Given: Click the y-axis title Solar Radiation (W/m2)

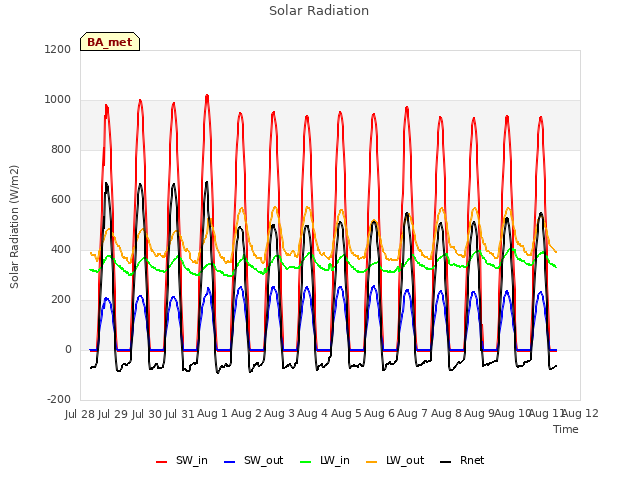Looking at the screenshot, I should point(14,227).
